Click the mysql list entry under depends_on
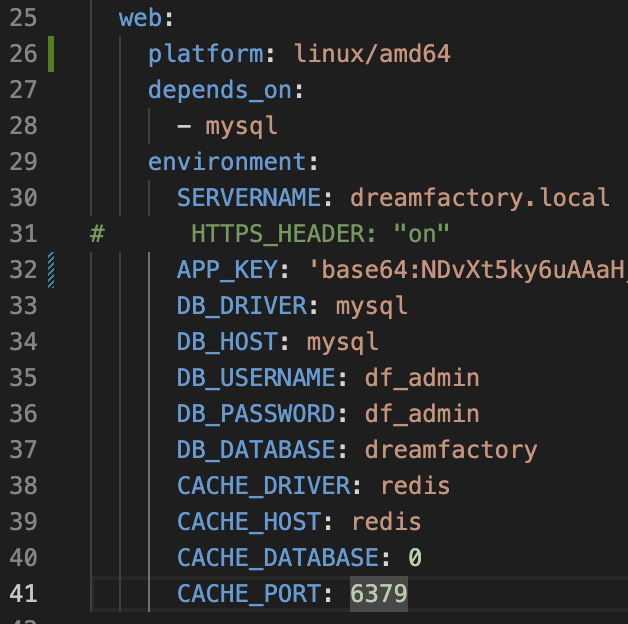Image resolution: width=628 pixels, height=624 pixels. point(241,125)
